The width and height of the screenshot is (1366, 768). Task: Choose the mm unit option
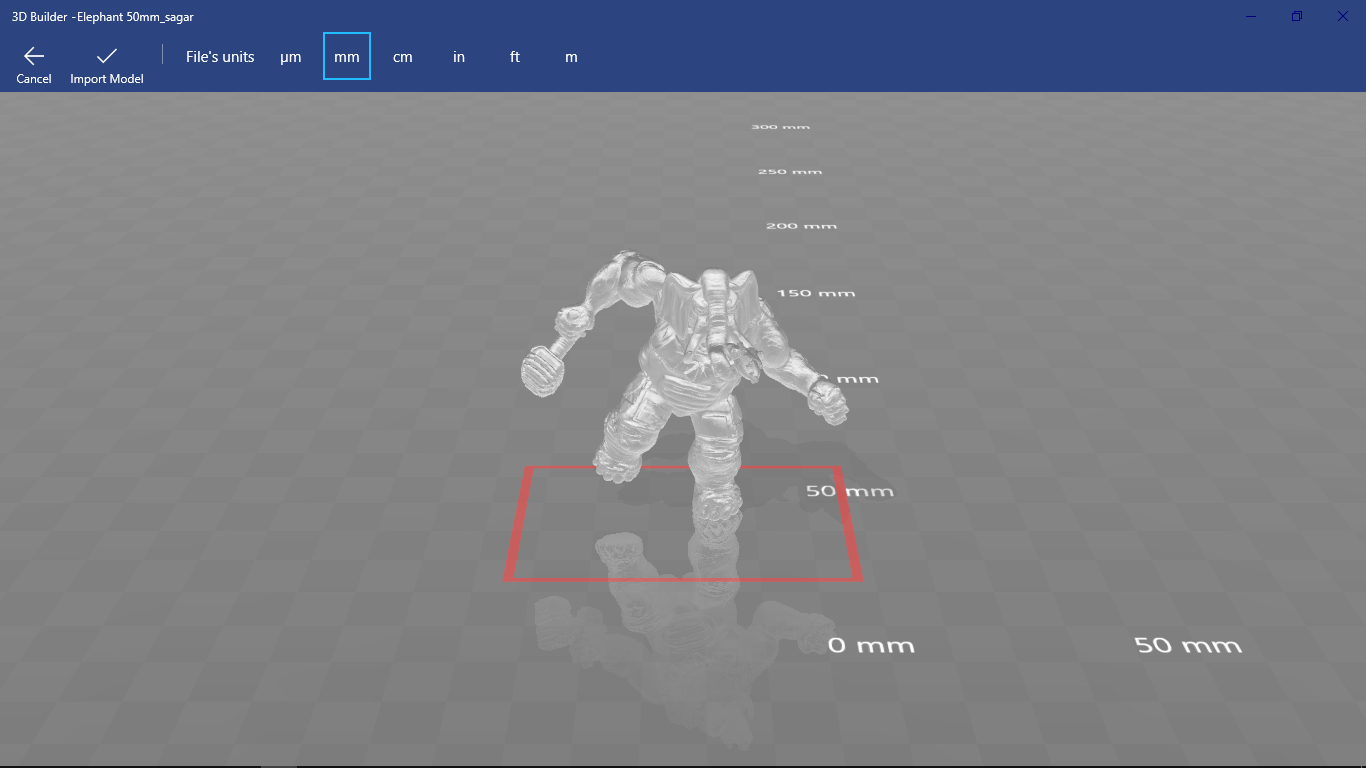[347, 57]
